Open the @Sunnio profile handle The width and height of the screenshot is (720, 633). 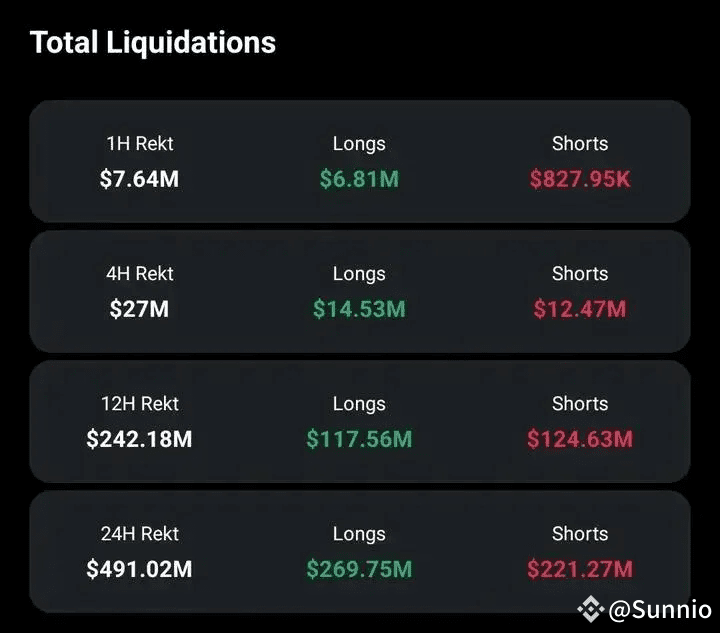(659, 610)
